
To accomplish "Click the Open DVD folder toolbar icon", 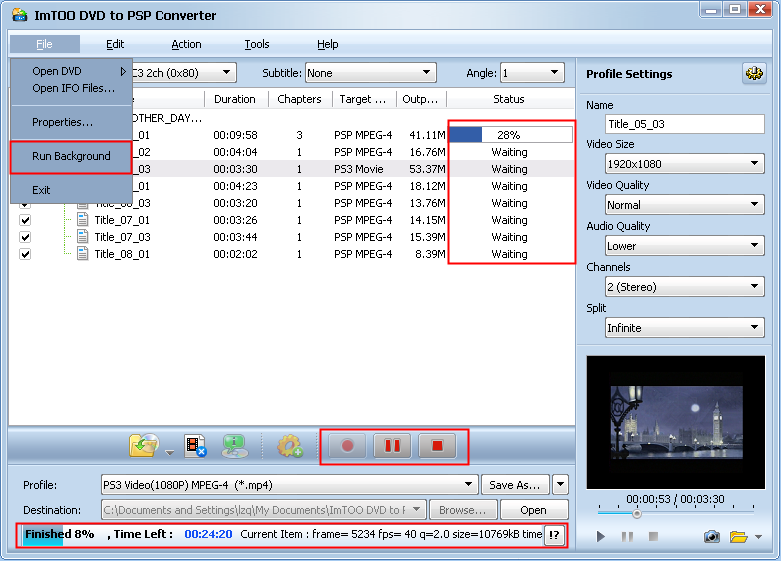I will click(144, 445).
